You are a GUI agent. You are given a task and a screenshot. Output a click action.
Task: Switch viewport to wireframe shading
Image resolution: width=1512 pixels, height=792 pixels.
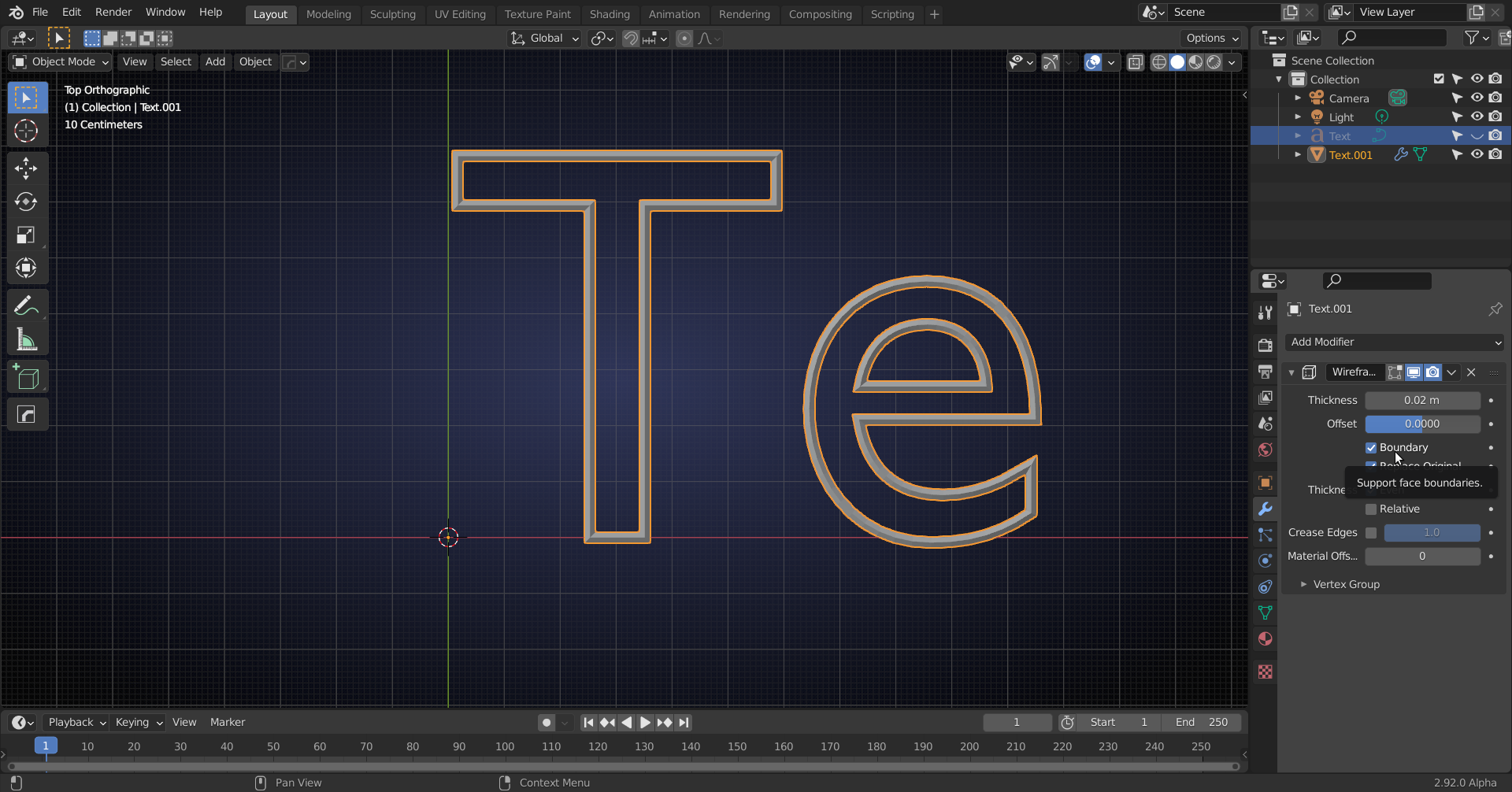click(1159, 62)
